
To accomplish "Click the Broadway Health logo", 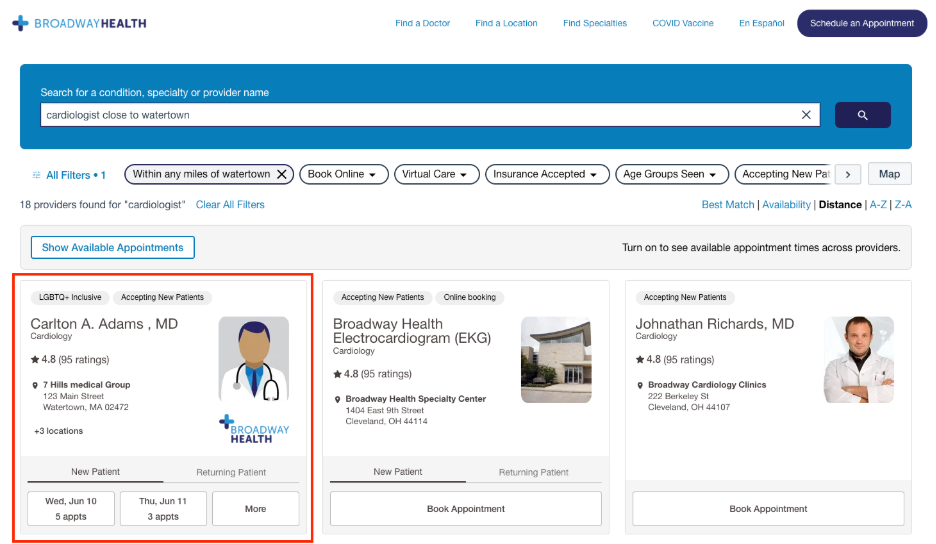I will (79, 23).
